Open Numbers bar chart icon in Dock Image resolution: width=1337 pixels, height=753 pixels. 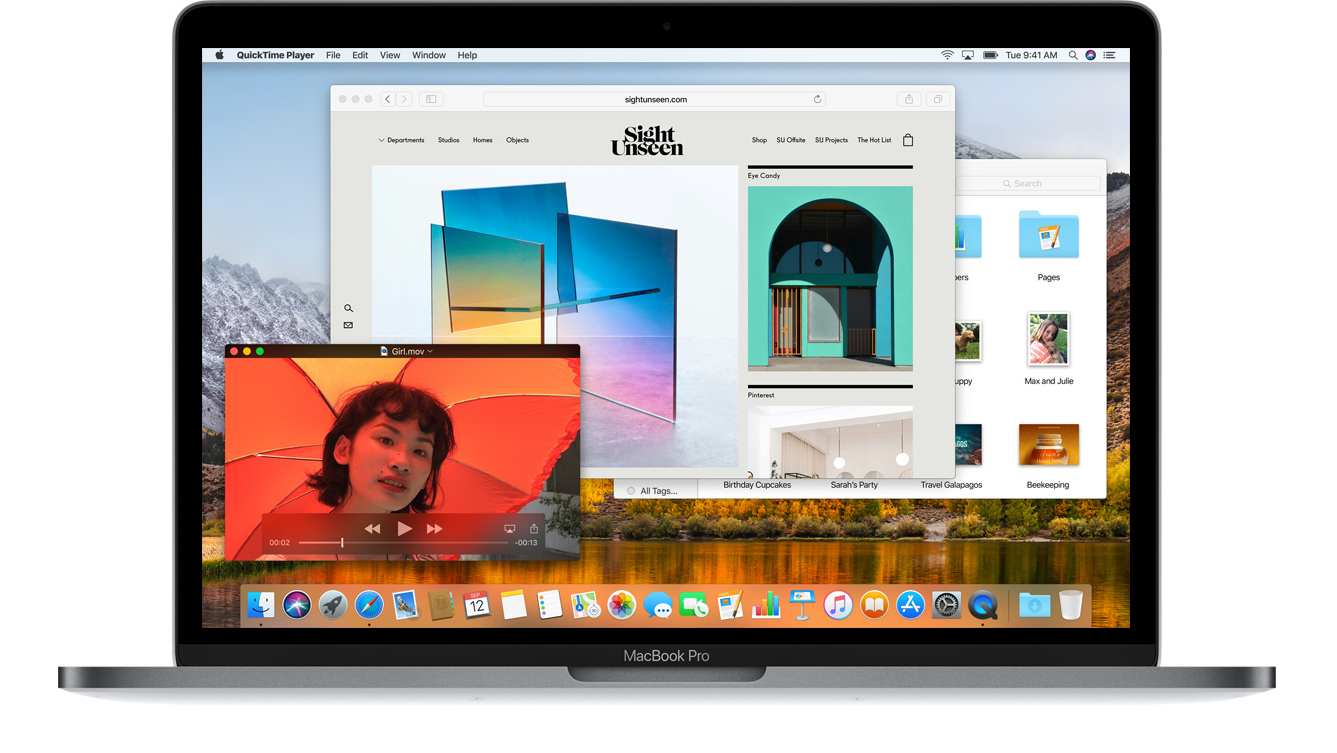coord(766,605)
